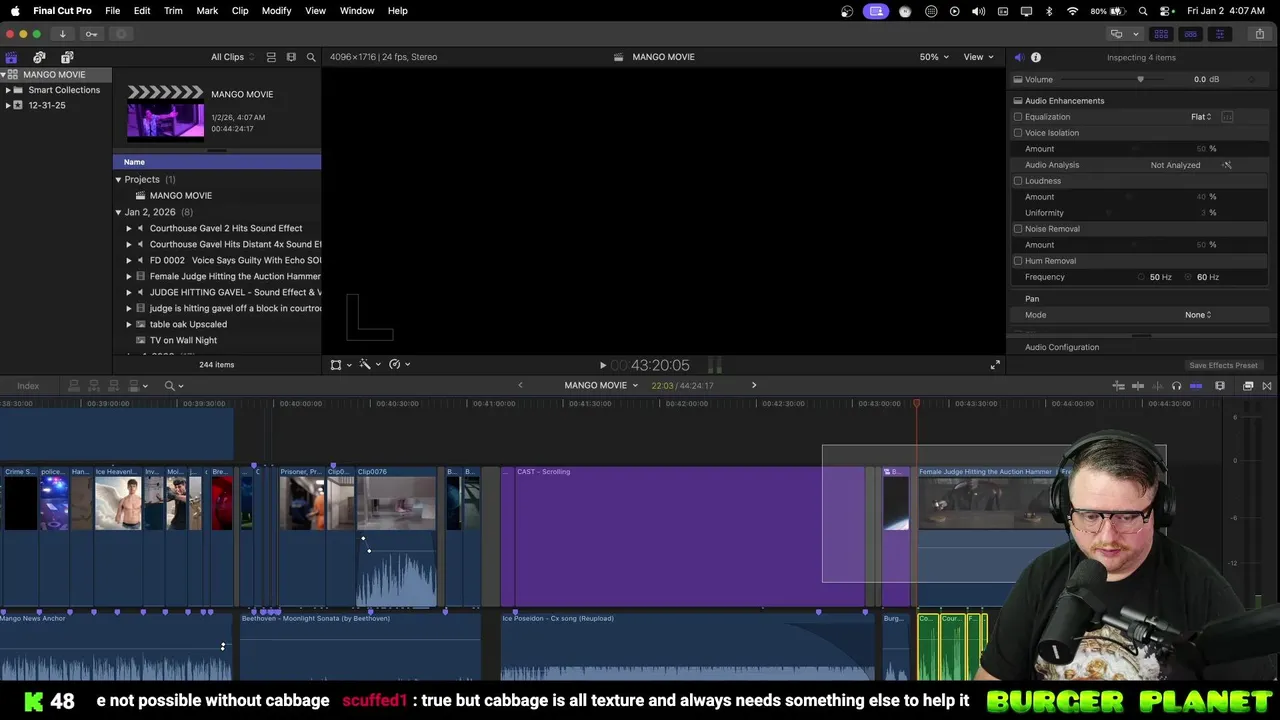The height and width of the screenshot is (720, 1280).
Task: Expand the table oak Upscaled clip
Action: click(128, 324)
